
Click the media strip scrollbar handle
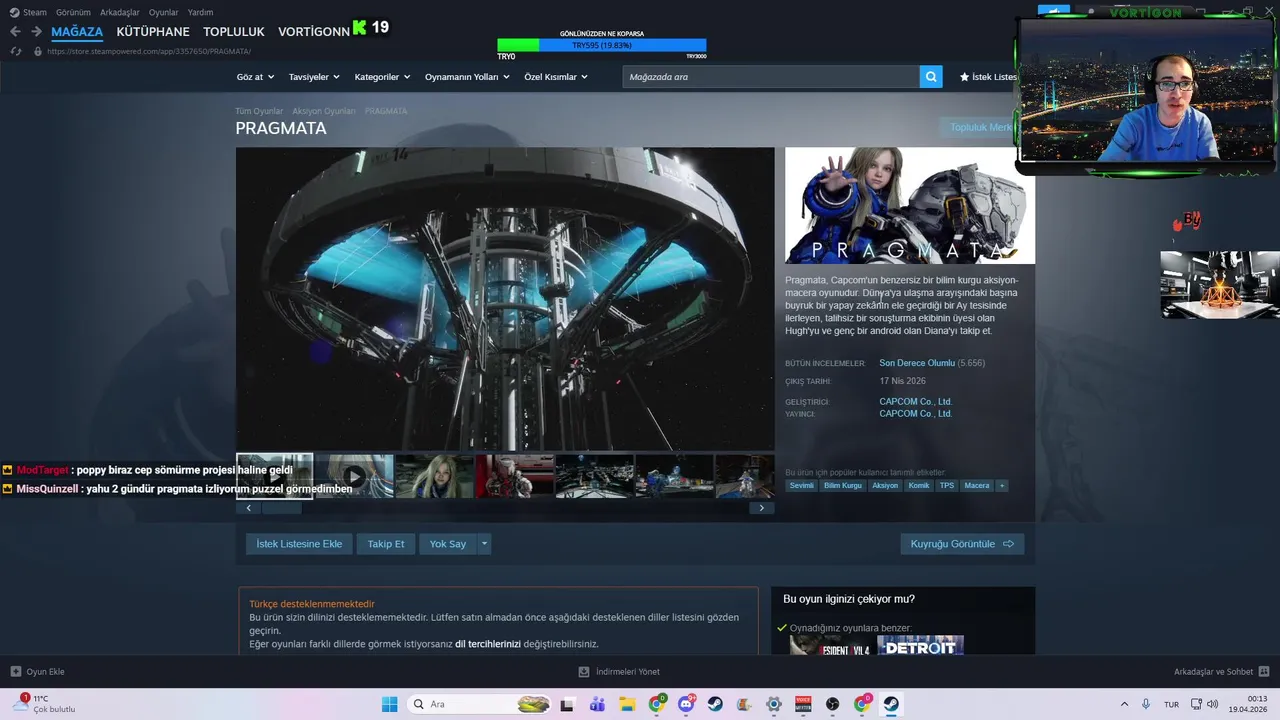[x=281, y=508]
